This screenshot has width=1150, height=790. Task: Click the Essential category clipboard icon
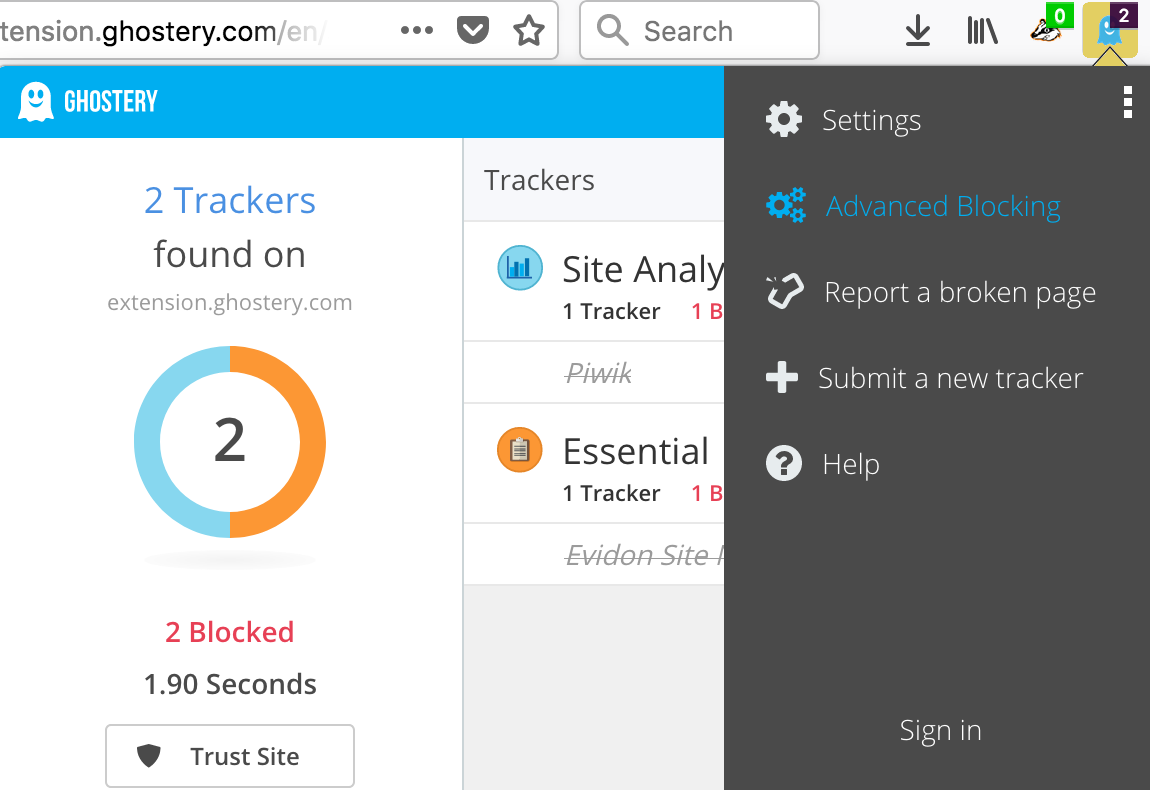tap(519, 450)
